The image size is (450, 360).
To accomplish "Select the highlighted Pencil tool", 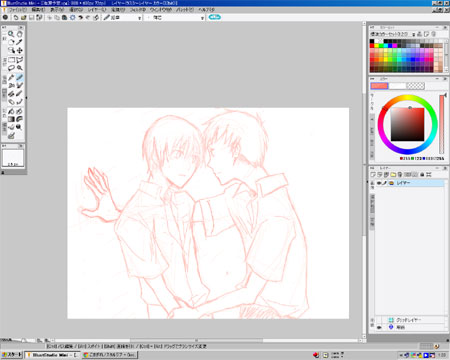I will point(20,78).
